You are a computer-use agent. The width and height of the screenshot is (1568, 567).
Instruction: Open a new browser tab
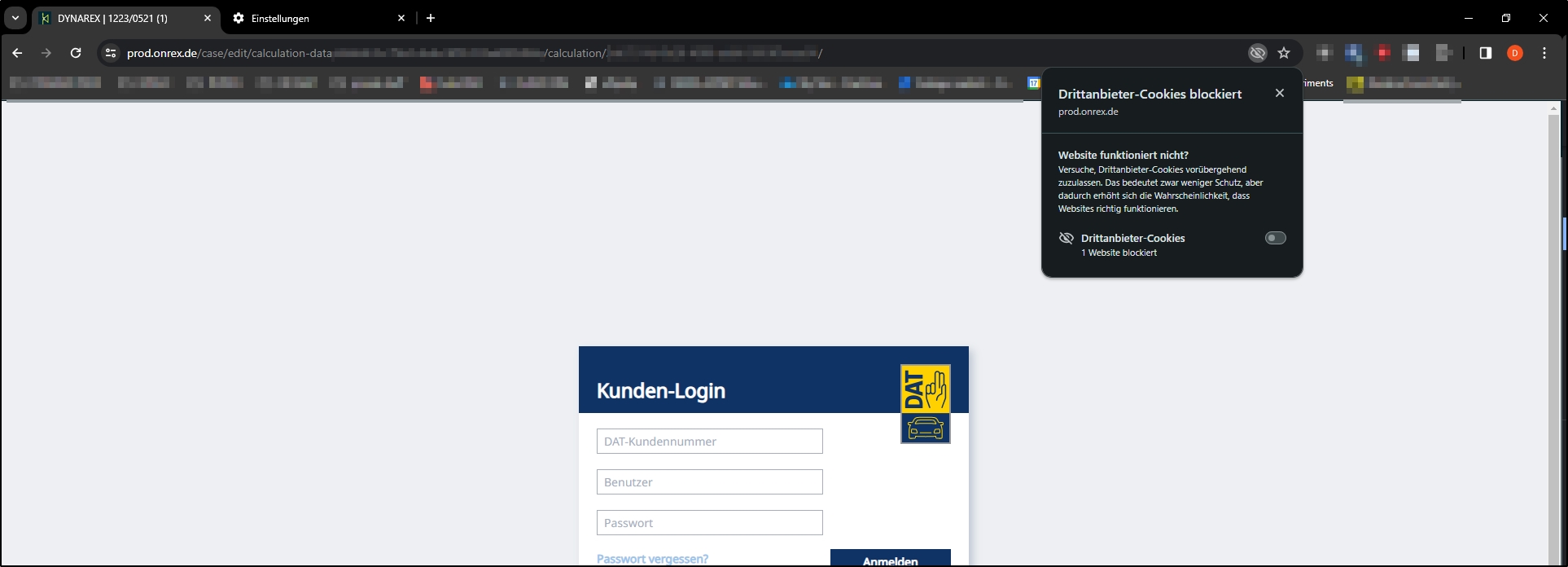point(431,18)
